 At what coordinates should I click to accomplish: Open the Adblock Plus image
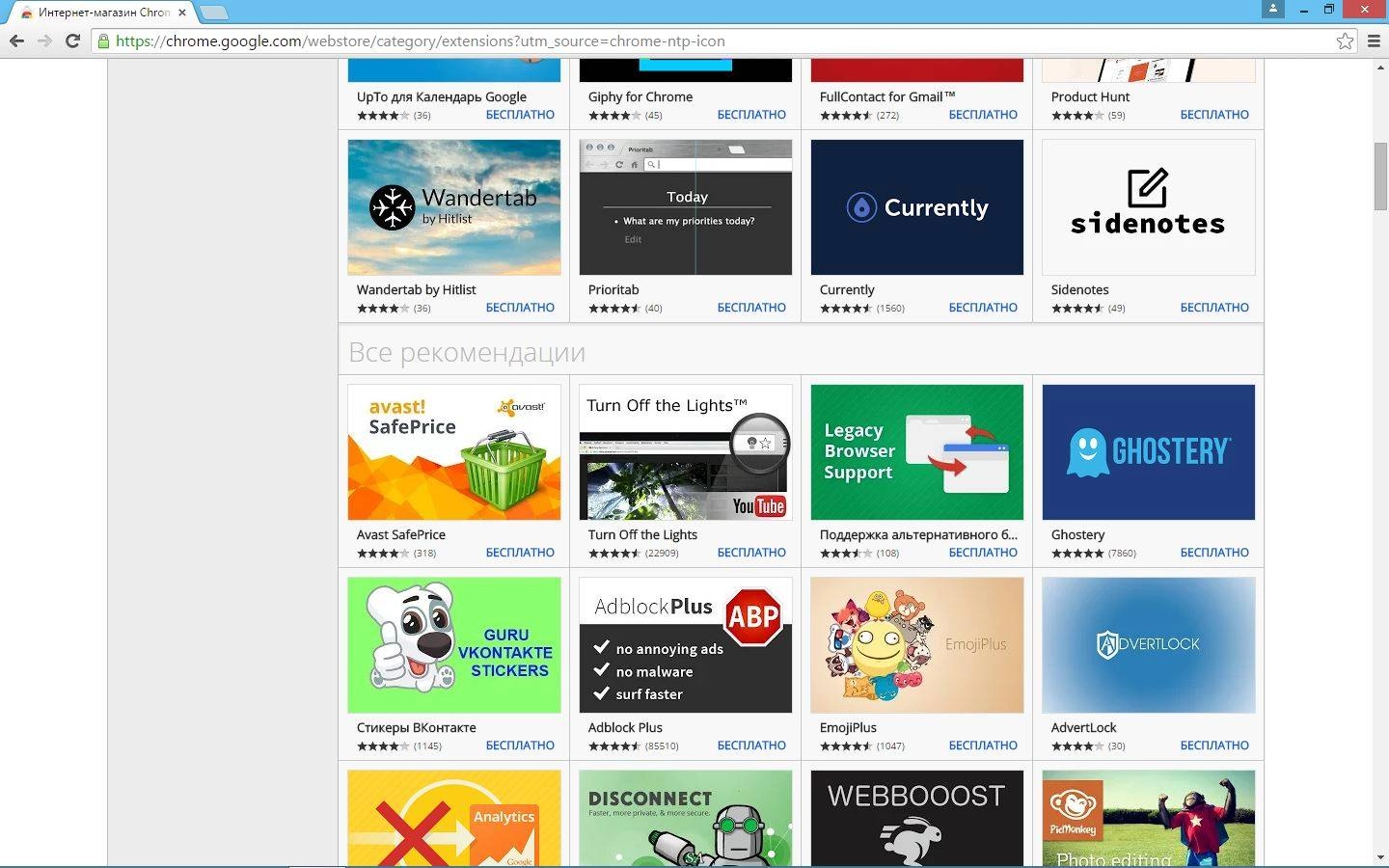686,645
